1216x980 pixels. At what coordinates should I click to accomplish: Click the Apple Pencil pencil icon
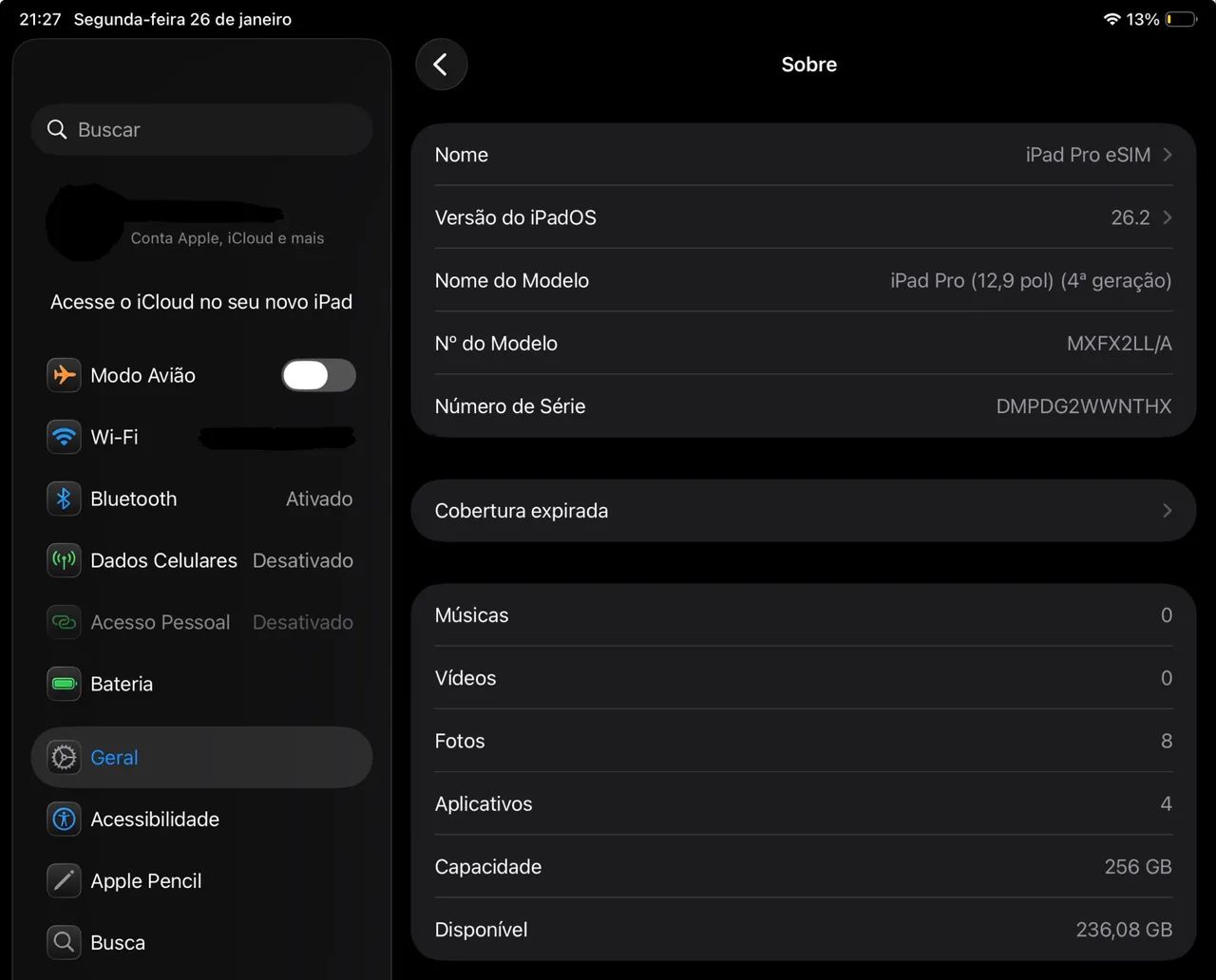click(64, 880)
